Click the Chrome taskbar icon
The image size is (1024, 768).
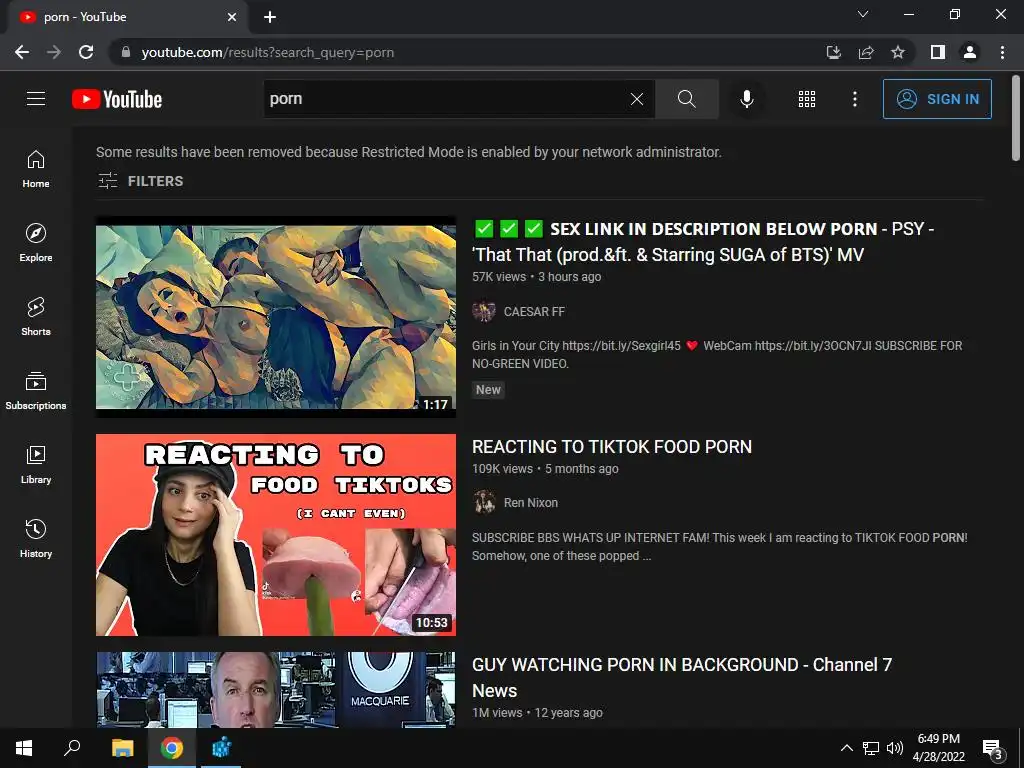click(172, 748)
